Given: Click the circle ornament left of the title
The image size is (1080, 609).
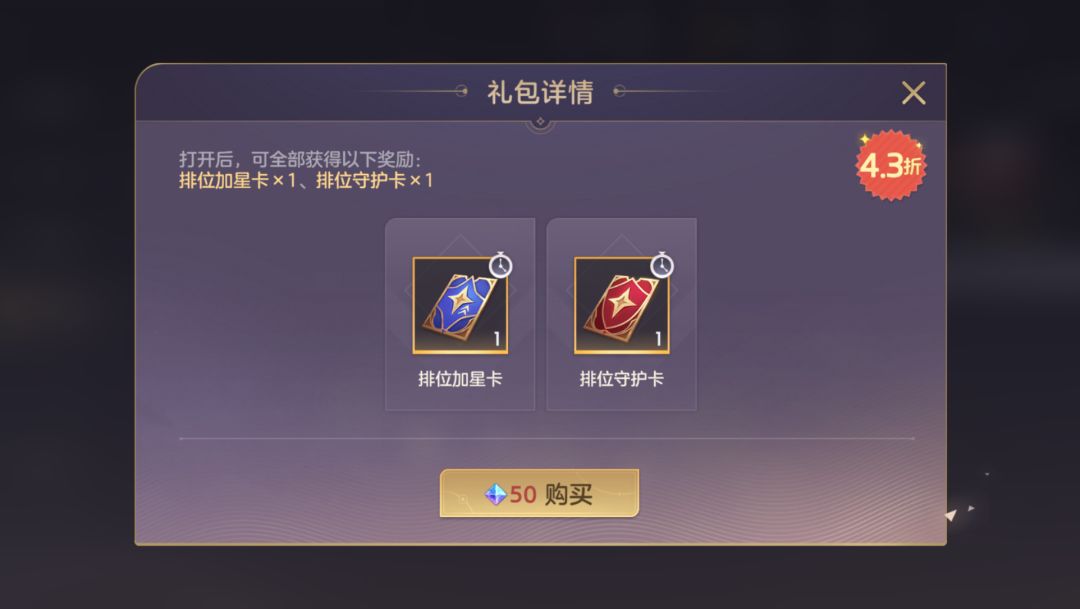Looking at the screenshot, I should click(461, 91).
